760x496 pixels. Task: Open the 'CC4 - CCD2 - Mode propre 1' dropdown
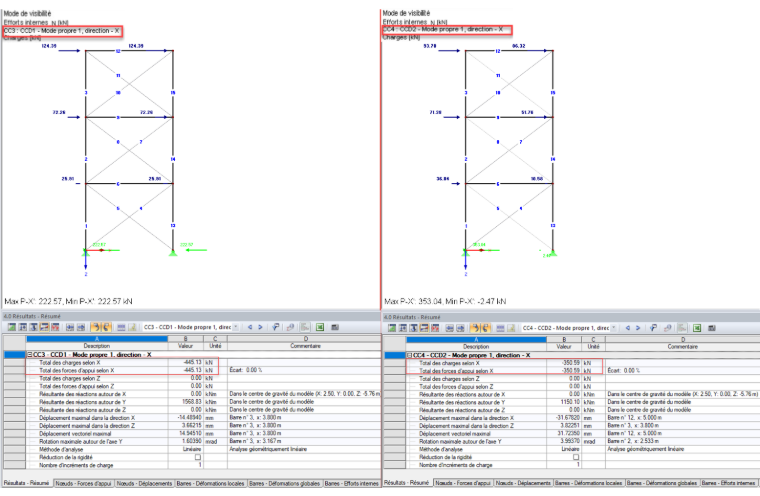pyautogui.click(x=614, y=328)
